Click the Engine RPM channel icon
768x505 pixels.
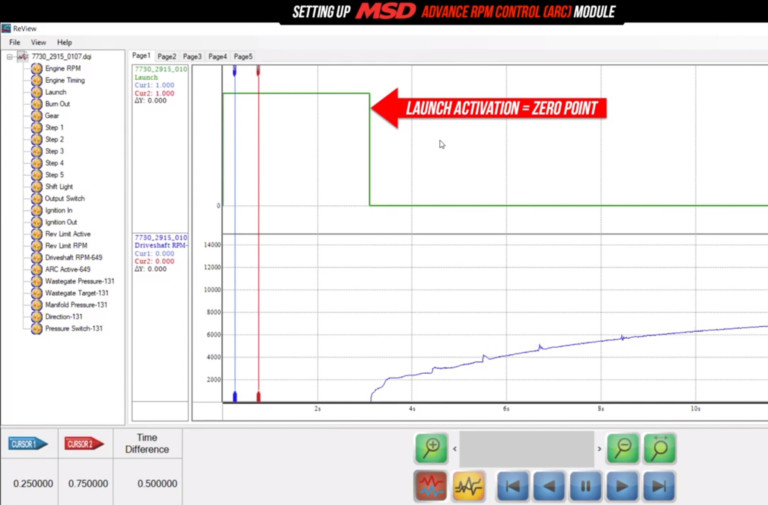click(x=37, y=69)
